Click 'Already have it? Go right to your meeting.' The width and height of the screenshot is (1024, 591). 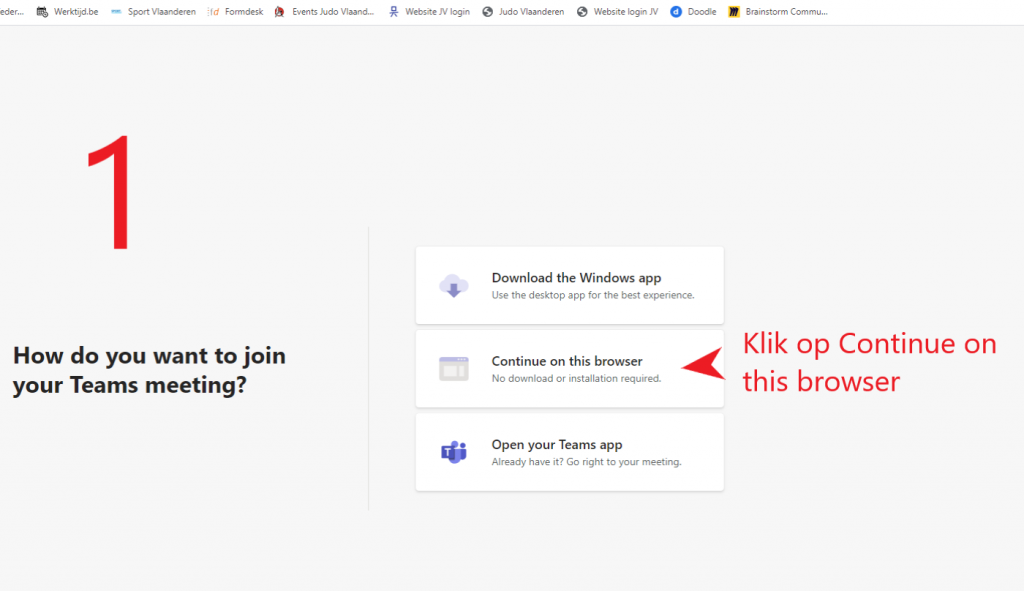tap(586, 462)
